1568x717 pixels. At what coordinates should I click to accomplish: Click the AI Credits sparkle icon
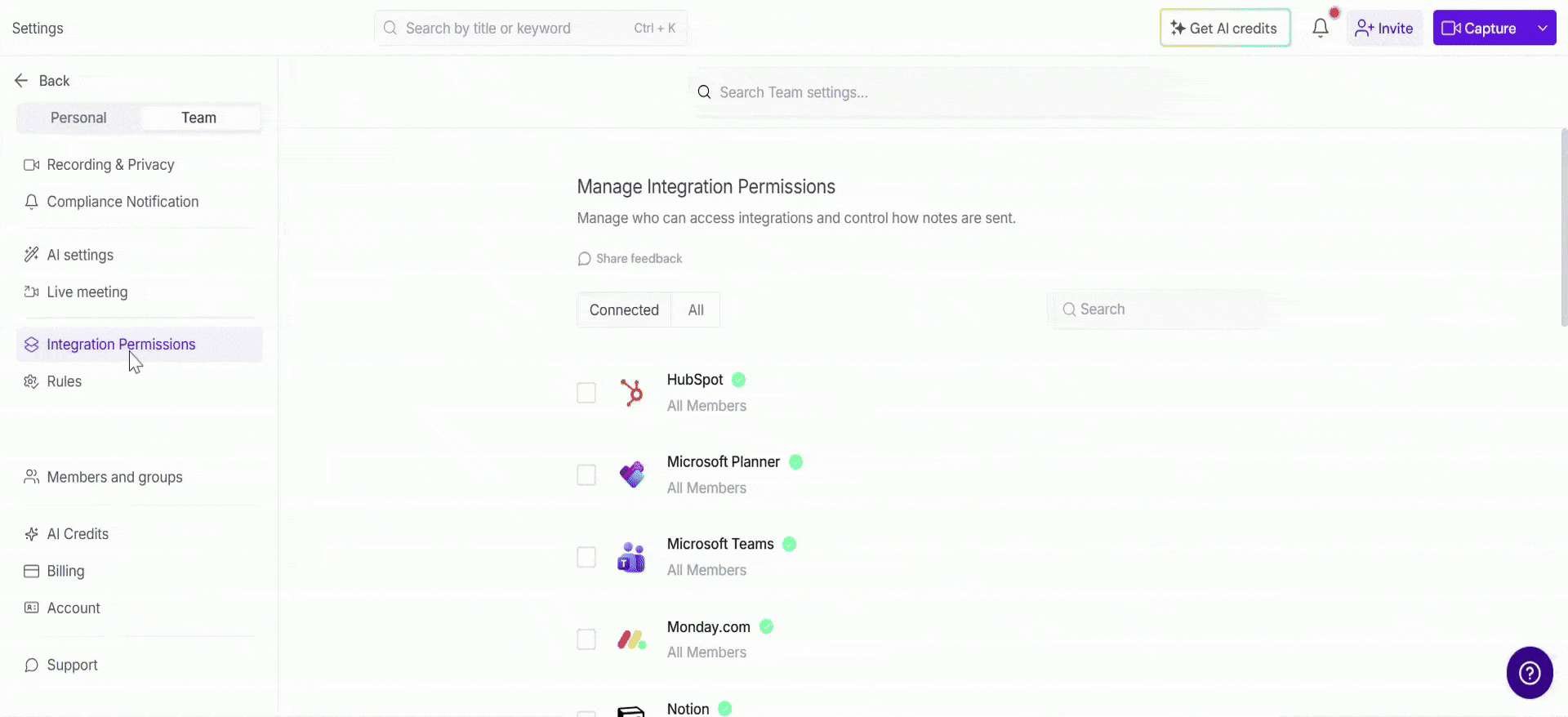click(32, 534)
